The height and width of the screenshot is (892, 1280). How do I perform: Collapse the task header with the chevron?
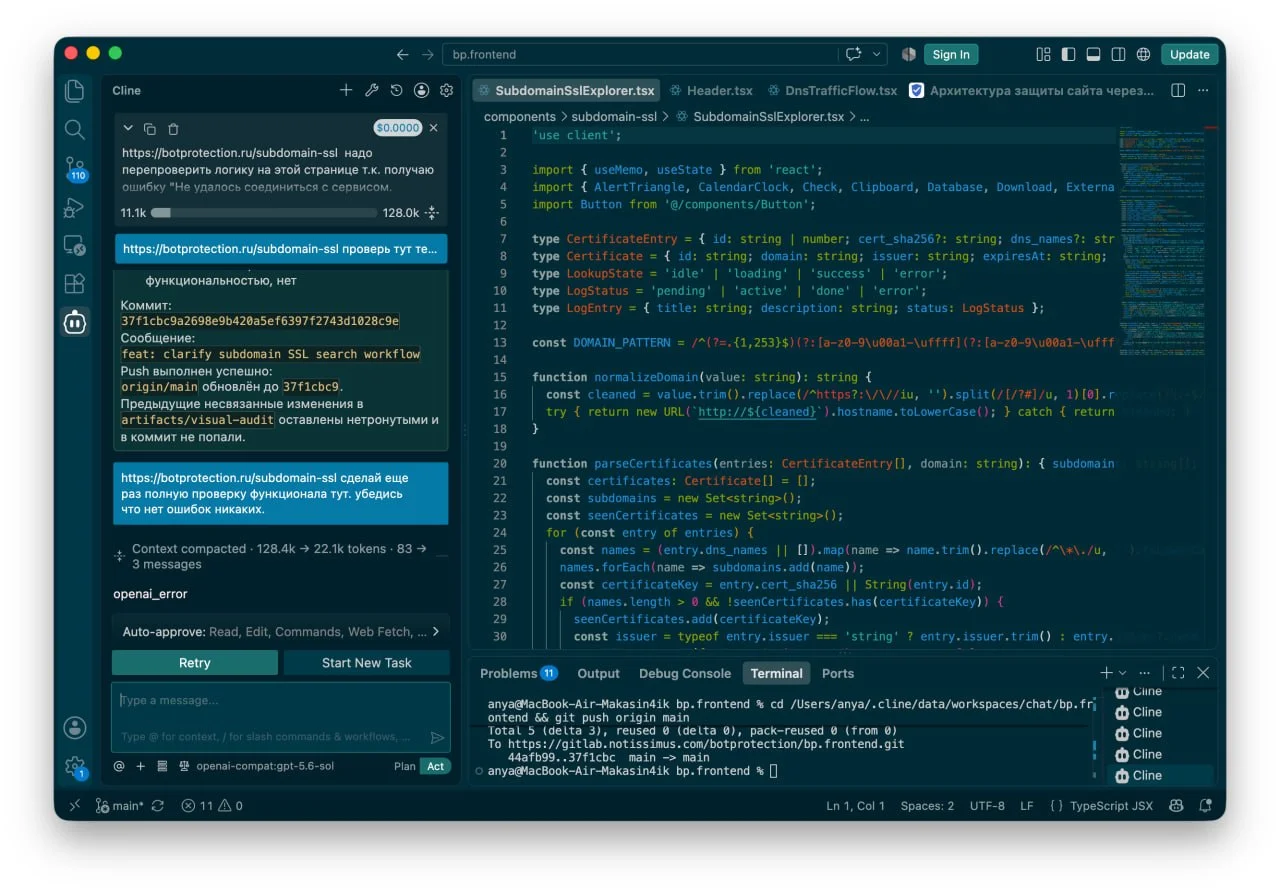coord(128,128)
